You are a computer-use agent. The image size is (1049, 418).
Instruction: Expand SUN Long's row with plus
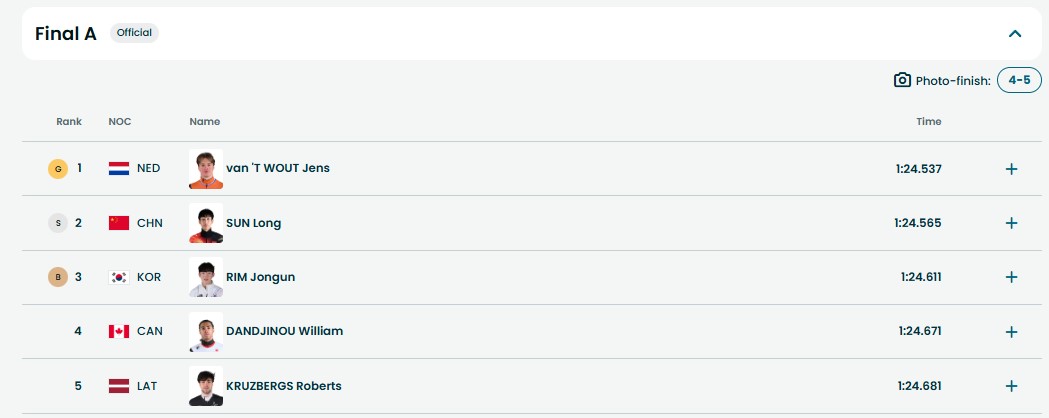click(x=1011, y=223)
